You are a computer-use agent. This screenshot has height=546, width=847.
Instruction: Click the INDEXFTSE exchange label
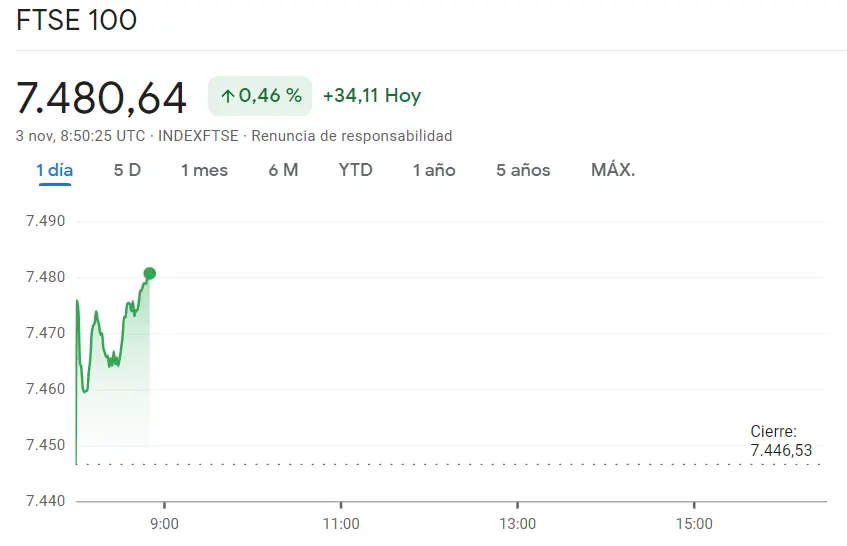pyautogui.click(x=198, y=136)
